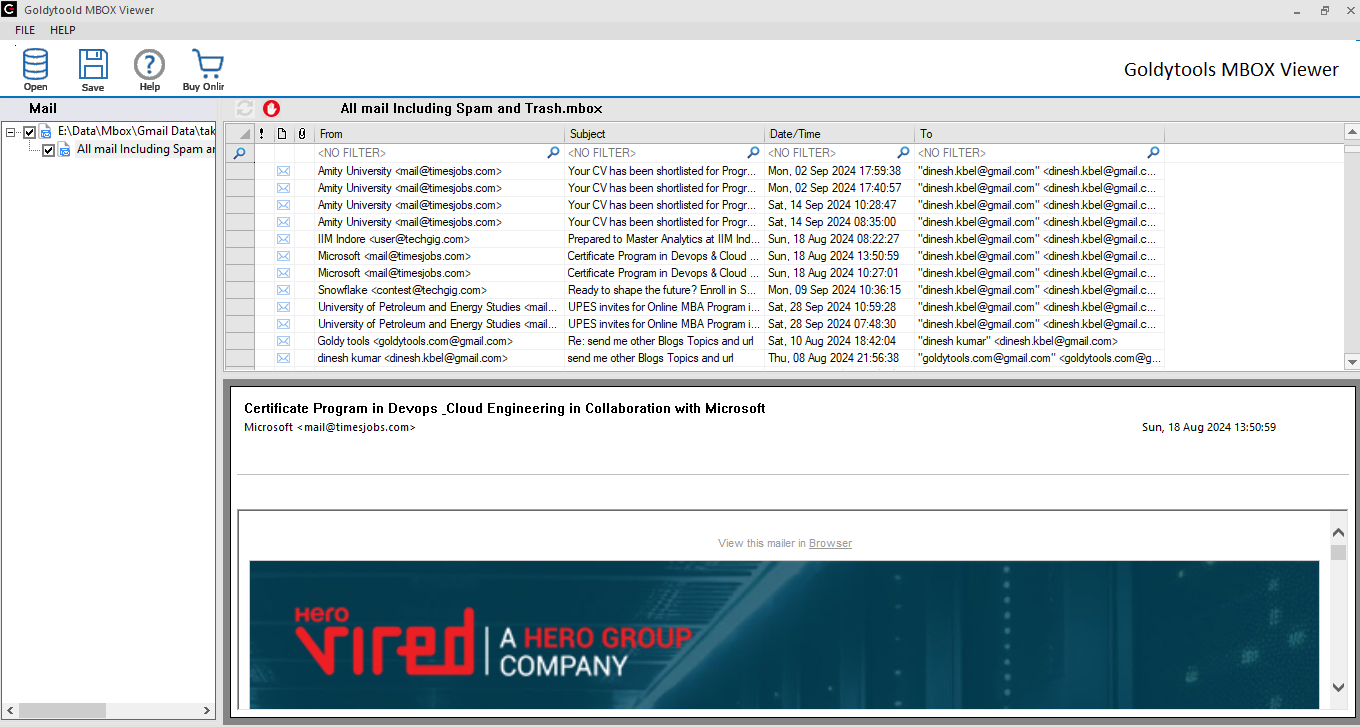Sort by Date/Time column header

coord(840,134)
